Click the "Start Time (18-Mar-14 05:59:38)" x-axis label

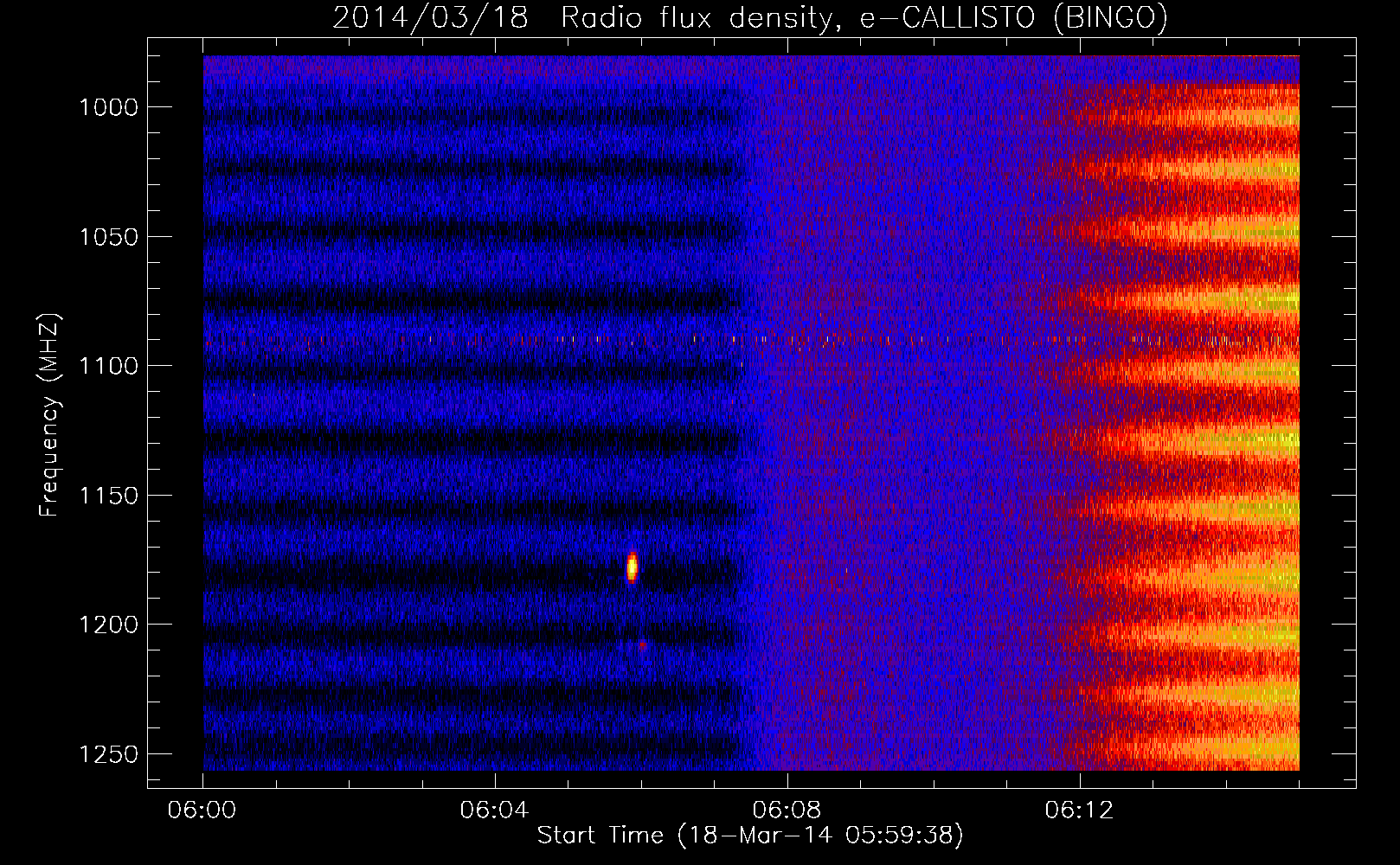click(x=750, y=836)
